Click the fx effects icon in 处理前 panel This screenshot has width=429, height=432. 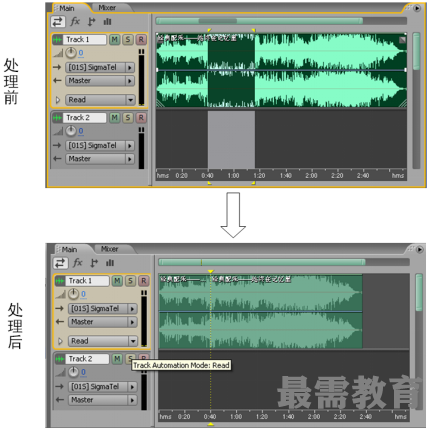(75, 22)
